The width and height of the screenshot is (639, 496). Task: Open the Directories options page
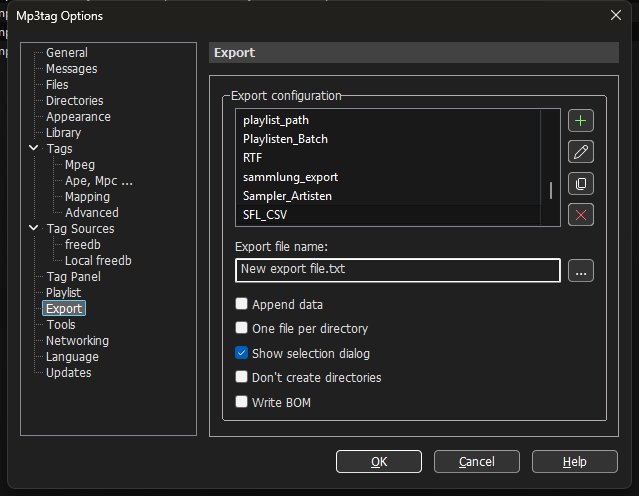(75, 101)
